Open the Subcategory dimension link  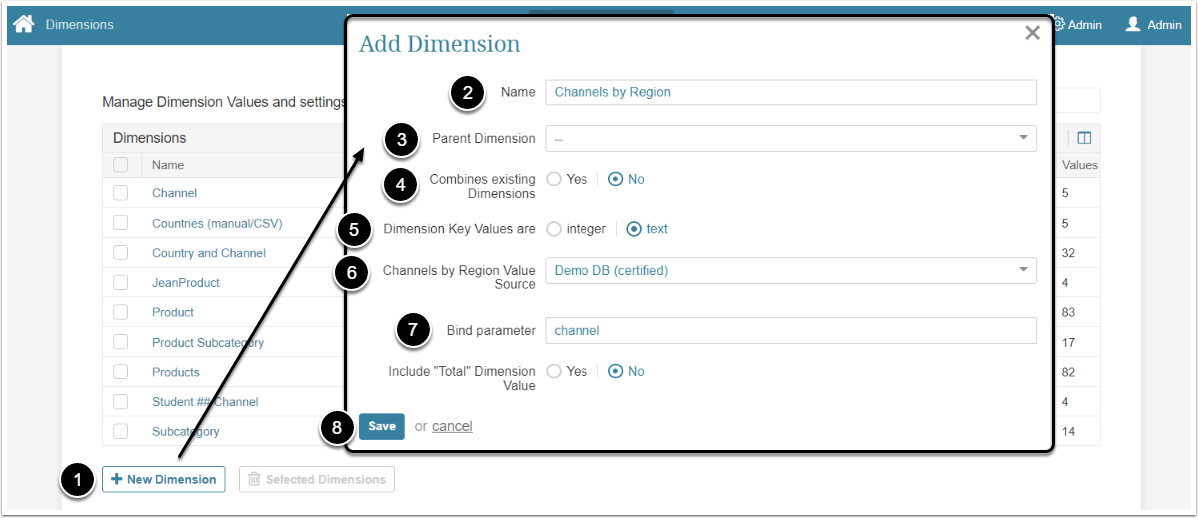click(x=186, y=432)
